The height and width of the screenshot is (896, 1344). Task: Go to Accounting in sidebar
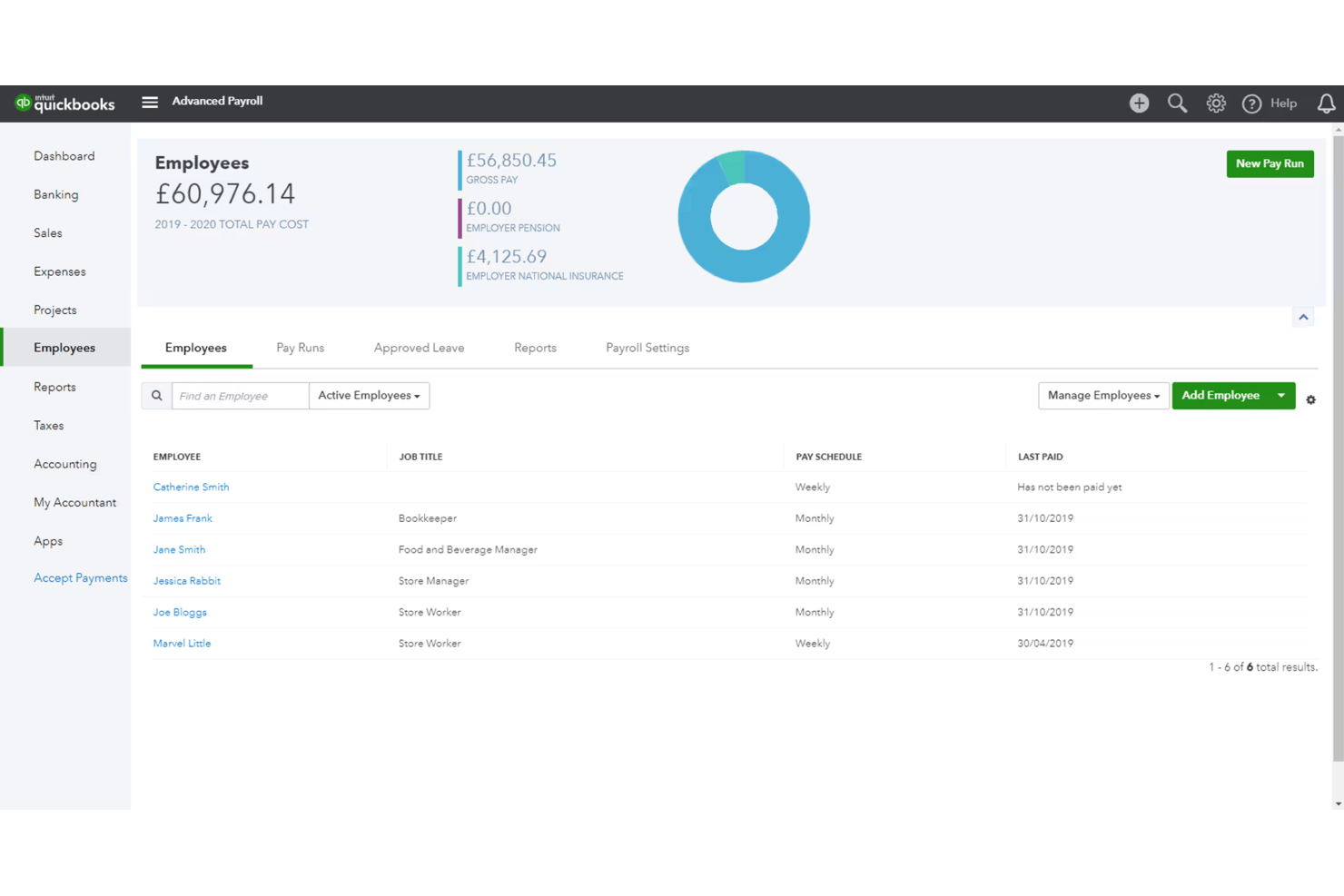tap(65, 464)
